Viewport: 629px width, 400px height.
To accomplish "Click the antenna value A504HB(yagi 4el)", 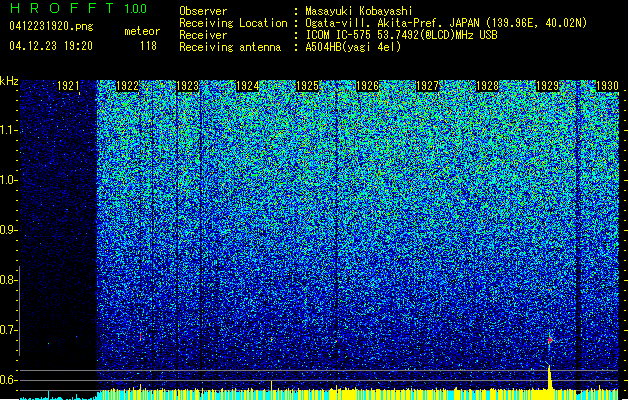I will coord(353,47).
